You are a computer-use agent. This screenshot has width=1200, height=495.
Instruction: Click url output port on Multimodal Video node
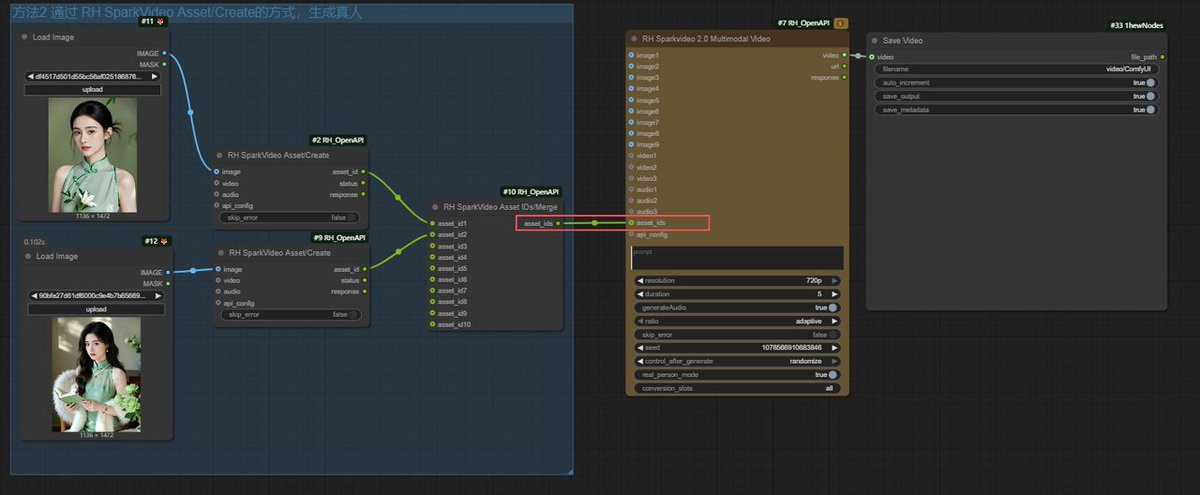[844, 66]
